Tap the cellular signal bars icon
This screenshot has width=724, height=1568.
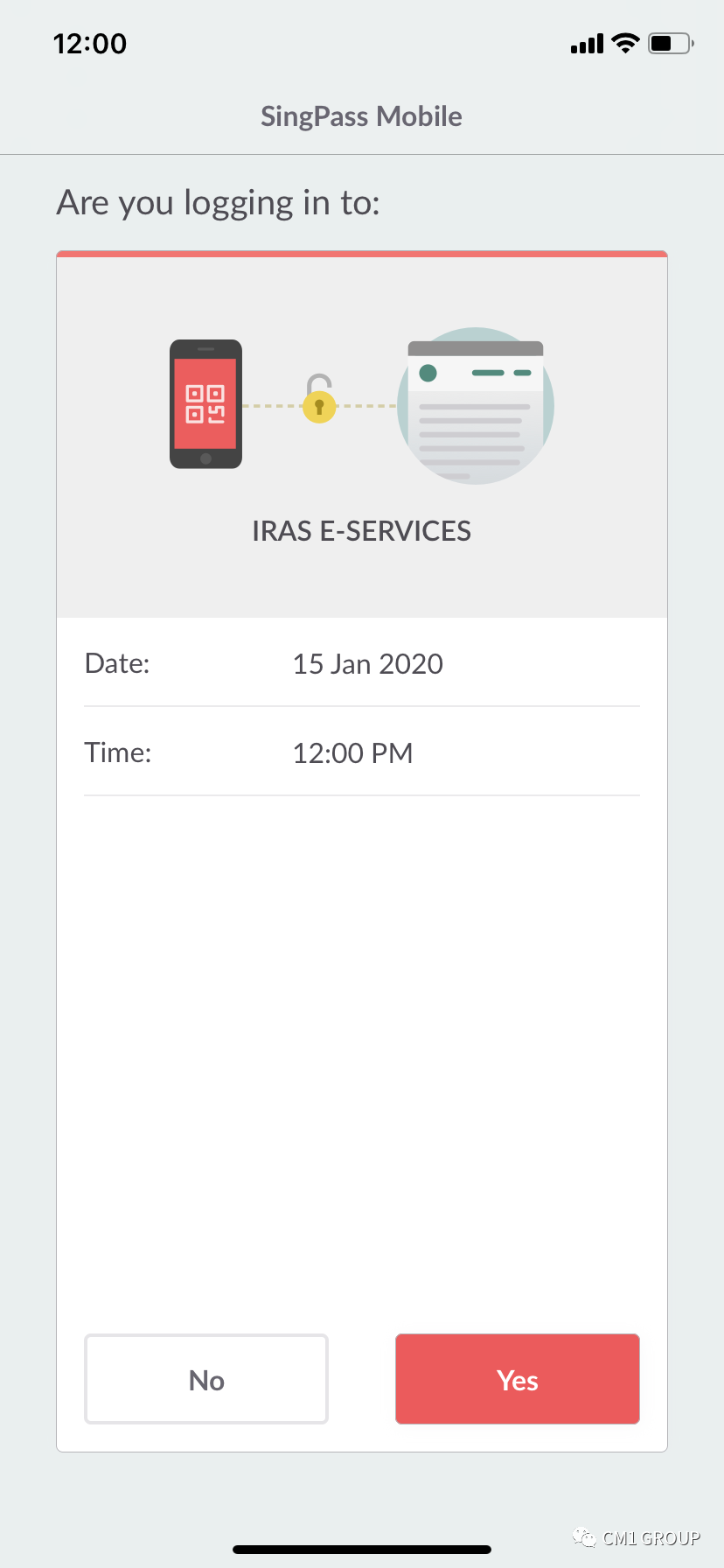tap(587, 44)
